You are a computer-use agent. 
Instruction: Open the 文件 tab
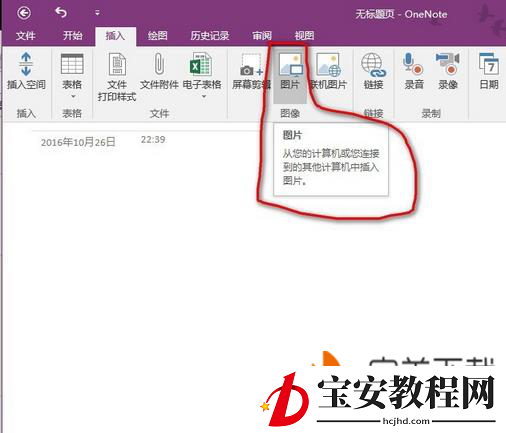point(25,35)
